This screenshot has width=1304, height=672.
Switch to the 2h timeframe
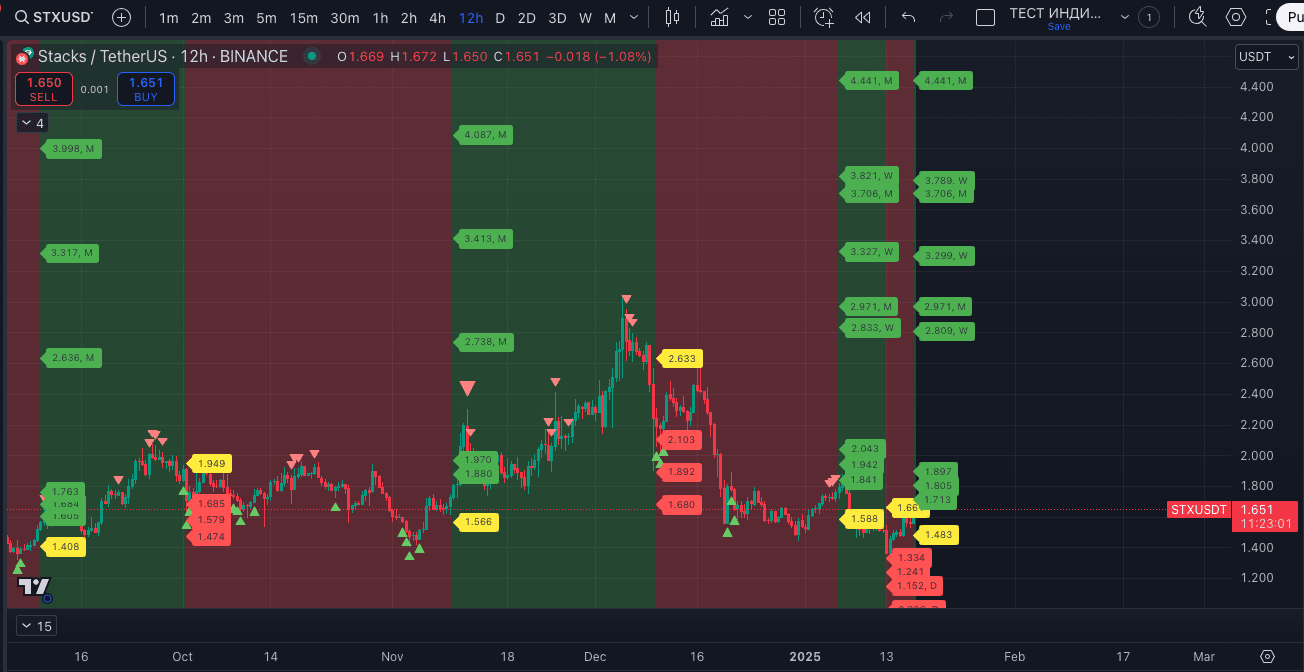point(409,17)
